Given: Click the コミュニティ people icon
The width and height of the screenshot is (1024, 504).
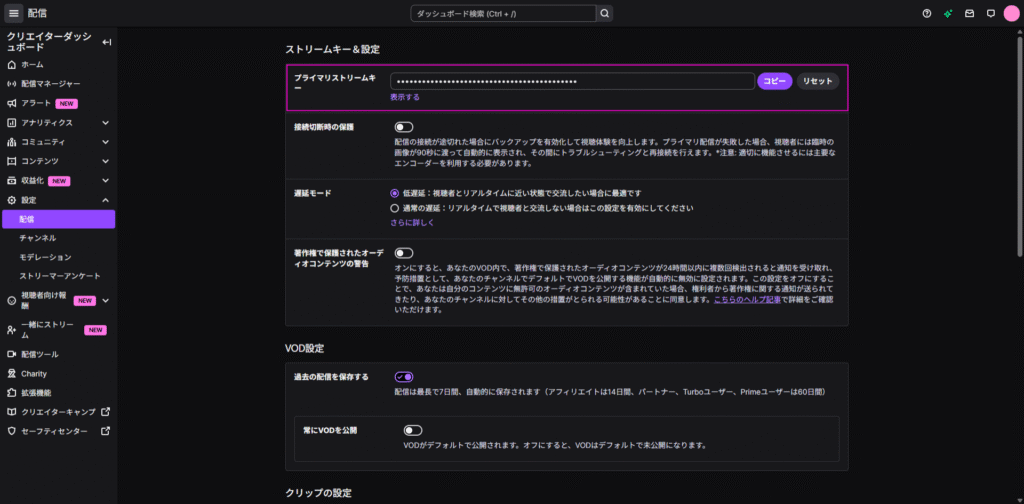Looking at the screenshot, I should point(11,142).
